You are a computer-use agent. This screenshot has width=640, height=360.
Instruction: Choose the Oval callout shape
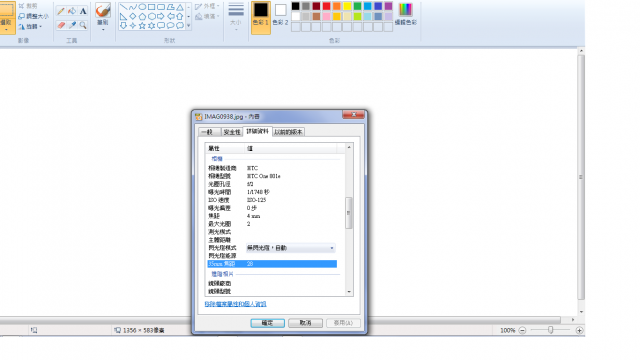(x=170, y=26)
